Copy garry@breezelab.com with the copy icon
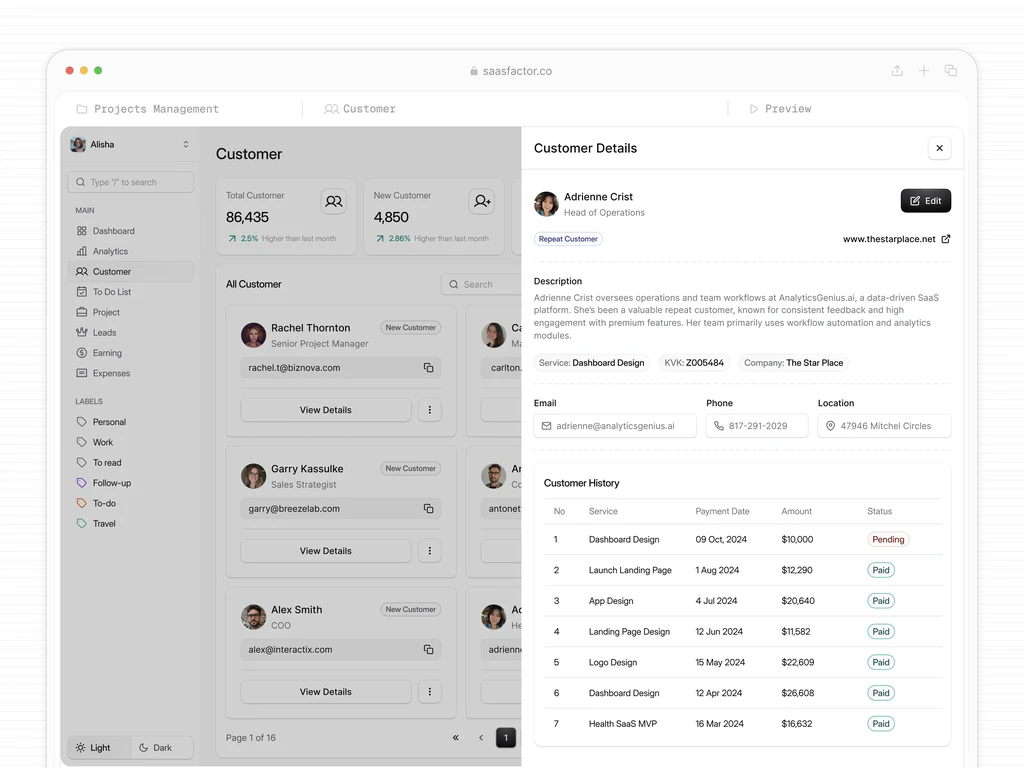Viewport: 1024px width, 768px height. [428, 509]
